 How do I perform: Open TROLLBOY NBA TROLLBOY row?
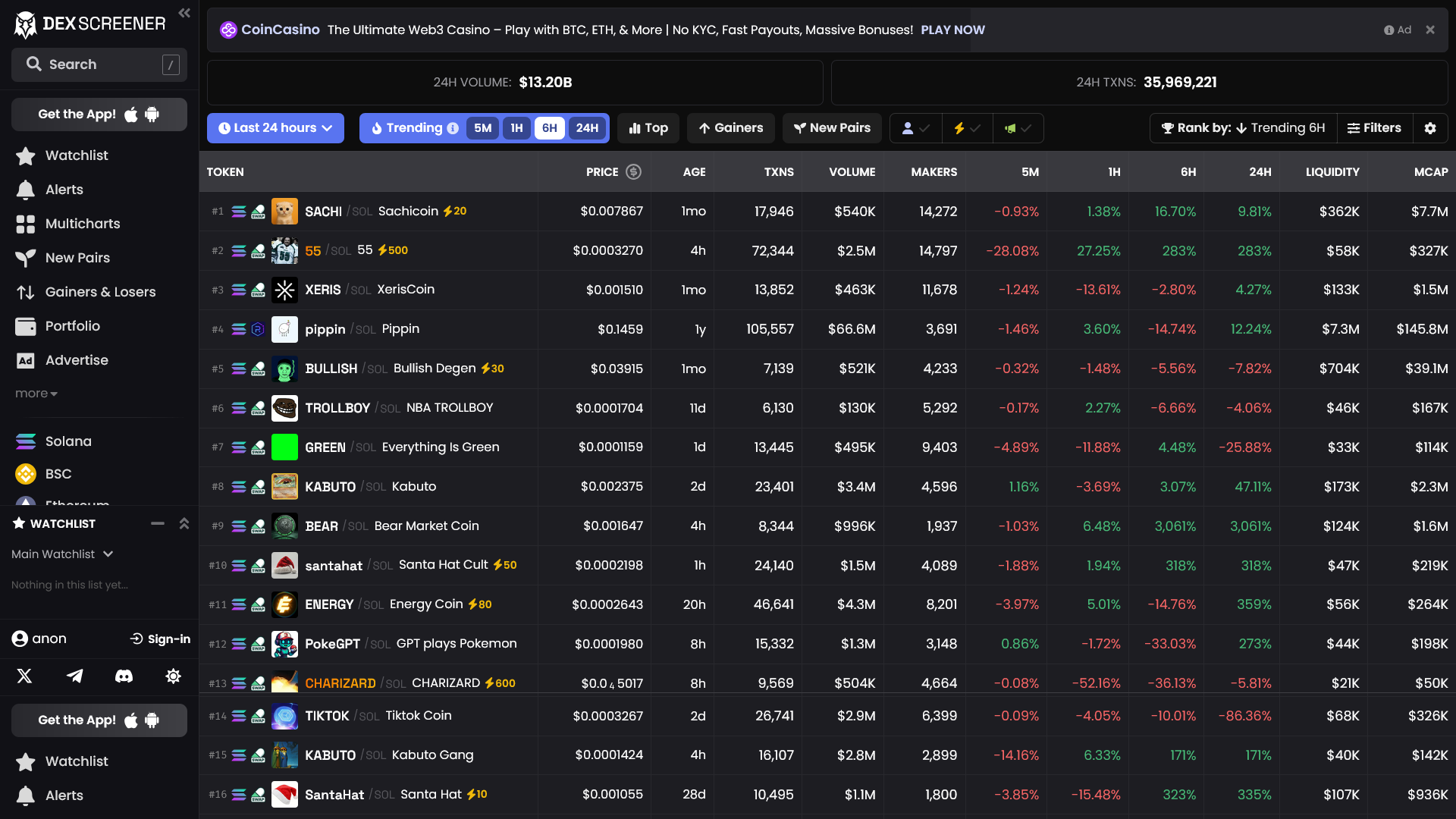(x=827, y=408)
